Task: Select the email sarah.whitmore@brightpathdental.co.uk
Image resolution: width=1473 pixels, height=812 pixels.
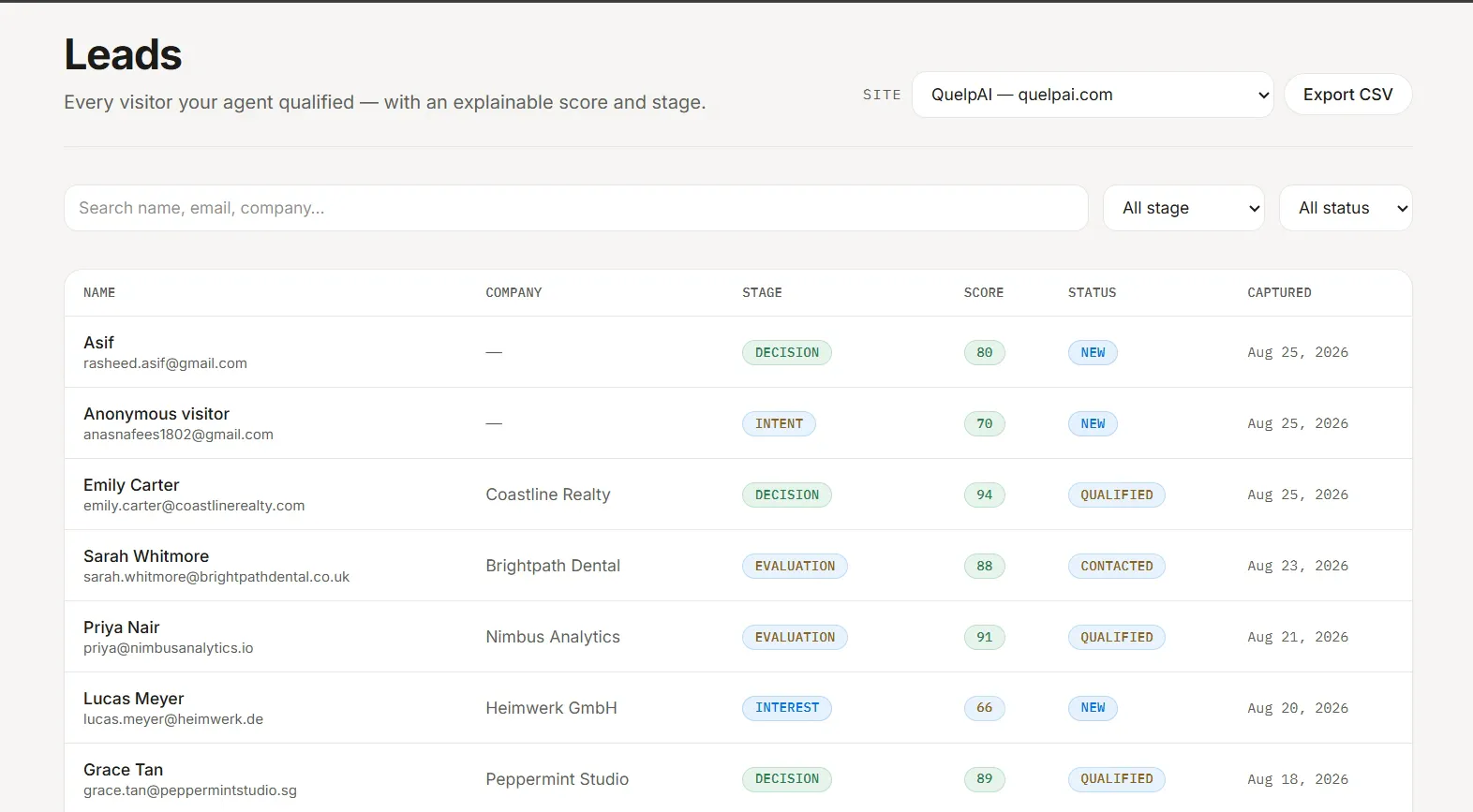Action: [216, 577]
